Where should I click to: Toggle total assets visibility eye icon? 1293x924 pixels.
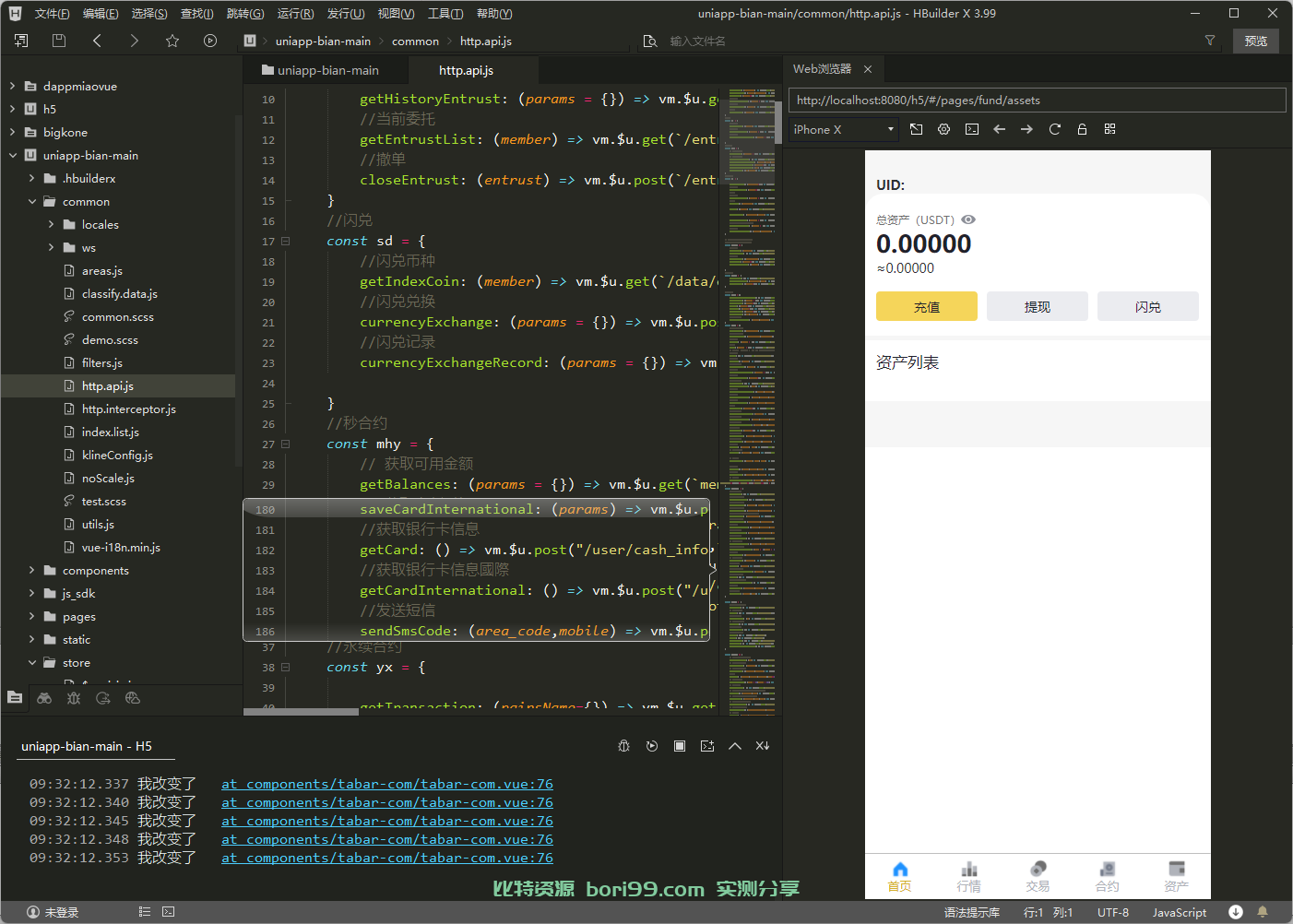pyautogui.click(x=968, y=219)
